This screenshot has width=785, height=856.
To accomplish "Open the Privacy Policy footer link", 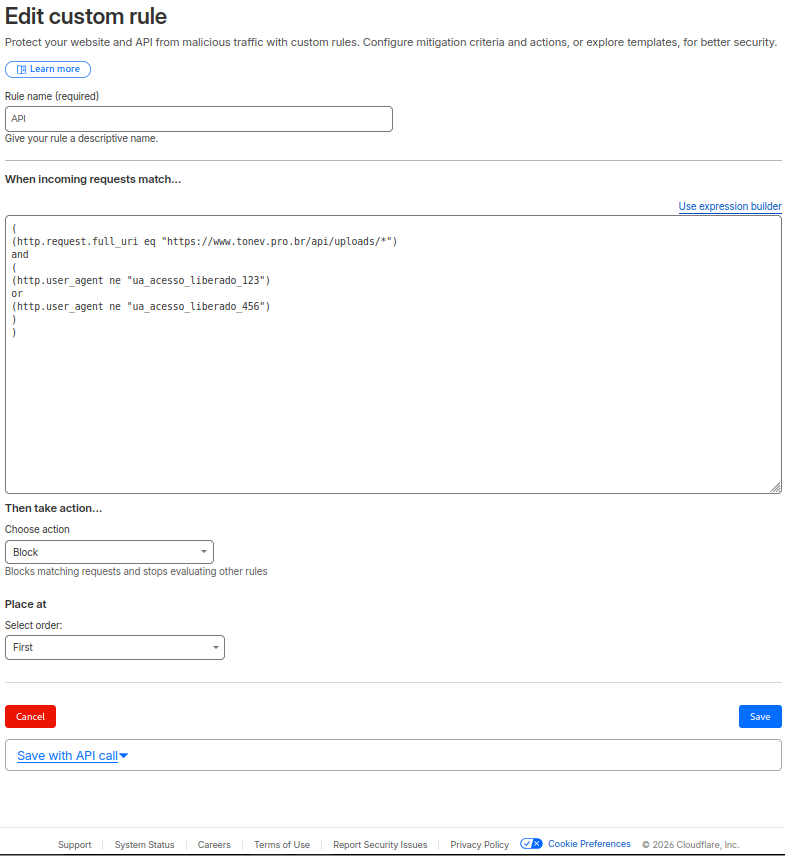I will coord(479,845).
